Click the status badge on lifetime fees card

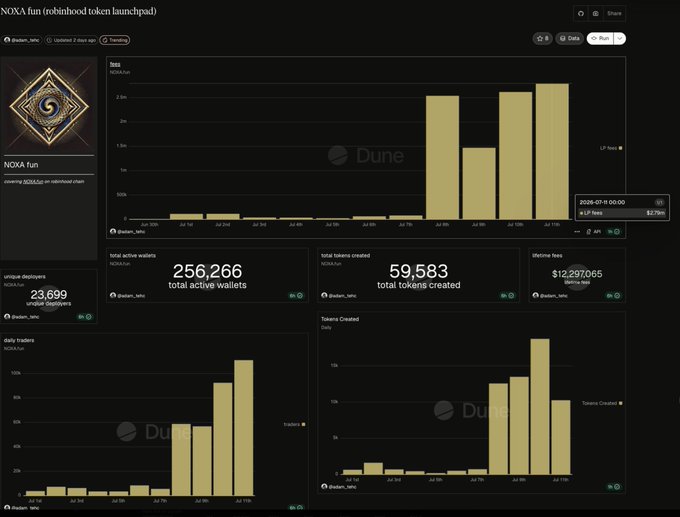pos(613,296)
